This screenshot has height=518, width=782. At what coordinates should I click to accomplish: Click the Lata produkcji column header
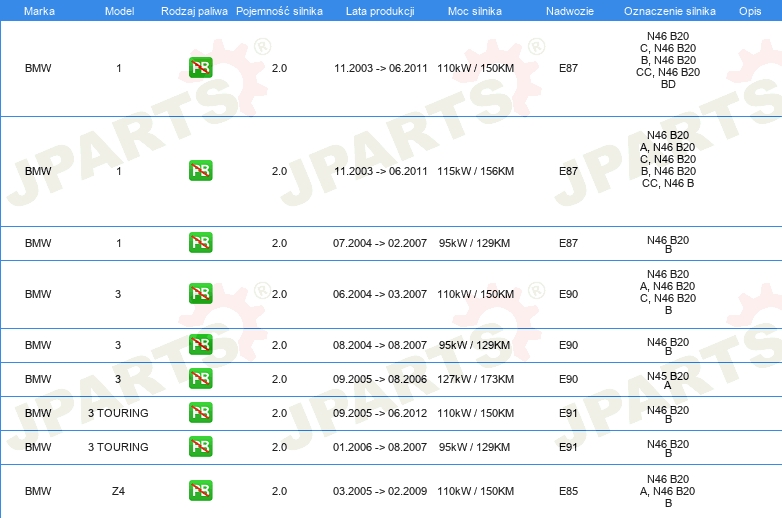pos(380,11)
